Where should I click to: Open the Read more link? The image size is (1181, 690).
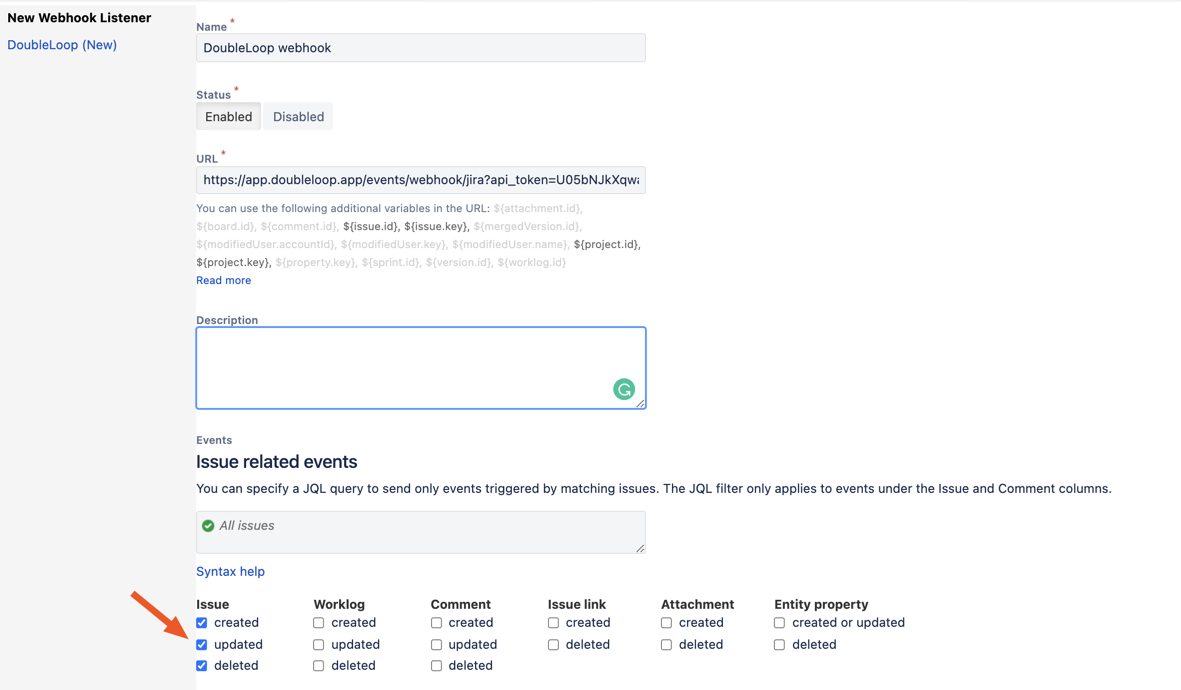coord(224,280)
